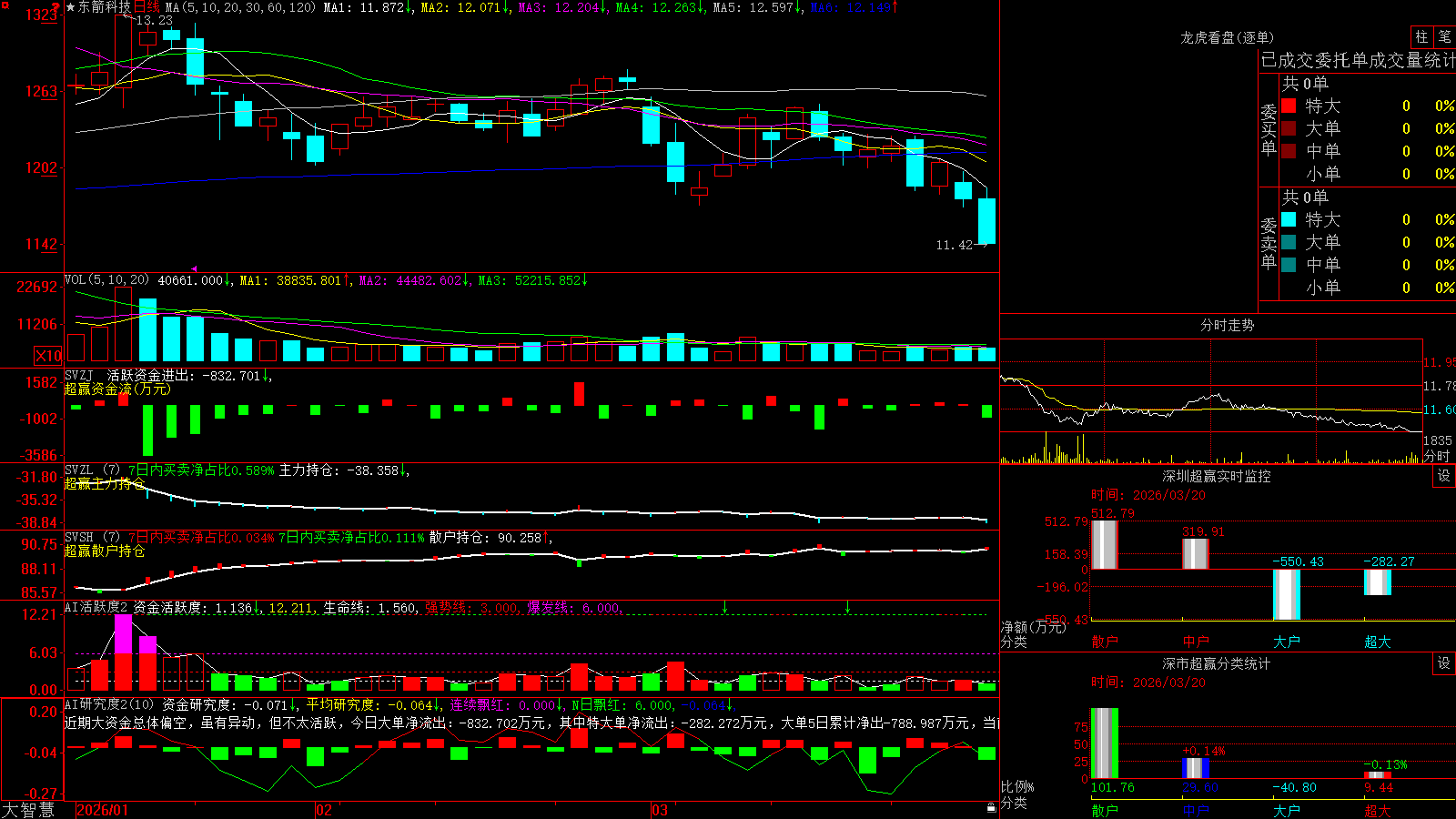Click the 分时 label under intraday chart
The width and height of the screenshot is (1456, 819).
coord(1437,456)
